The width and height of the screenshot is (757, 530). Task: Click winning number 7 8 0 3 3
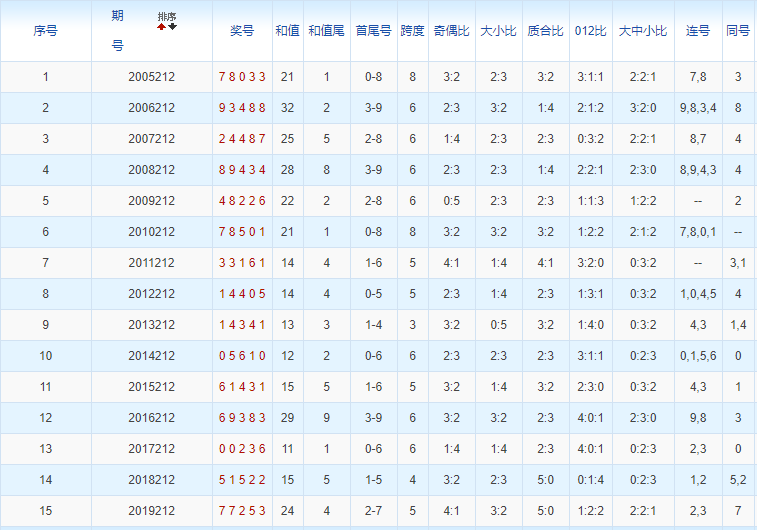242,77
